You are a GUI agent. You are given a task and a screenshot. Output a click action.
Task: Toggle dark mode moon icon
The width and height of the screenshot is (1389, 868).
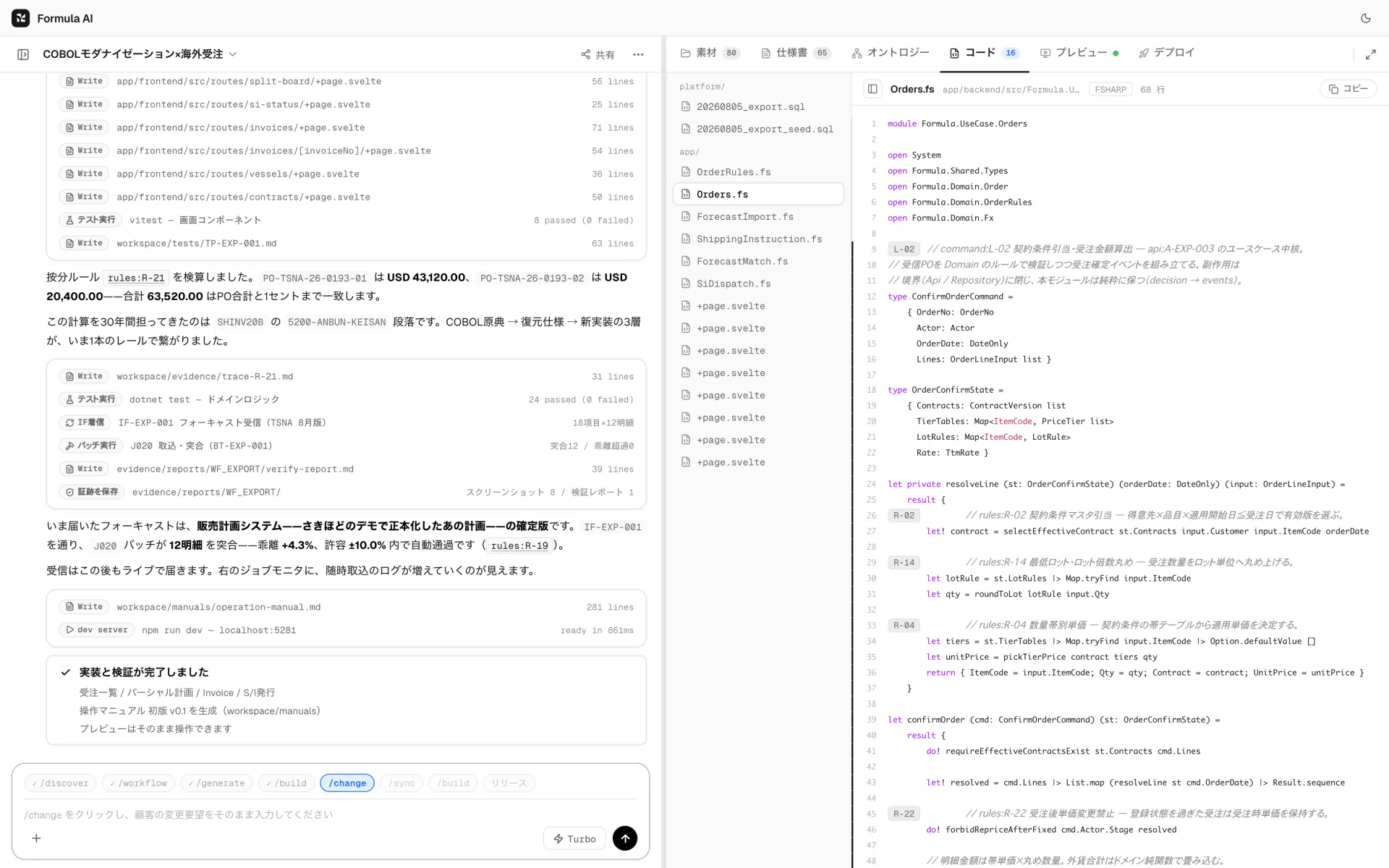click(x=1365, y=18)
